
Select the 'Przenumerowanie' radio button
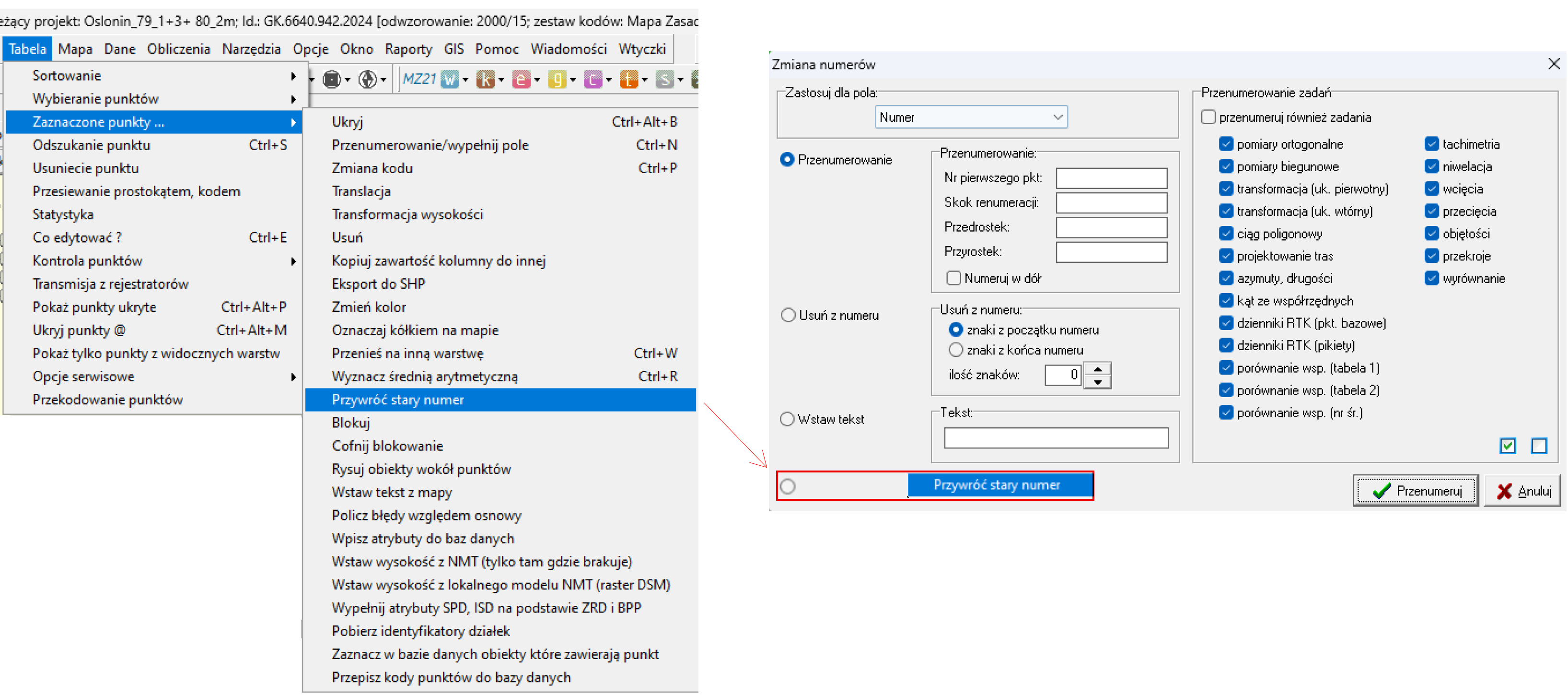[x=787, y=160]
